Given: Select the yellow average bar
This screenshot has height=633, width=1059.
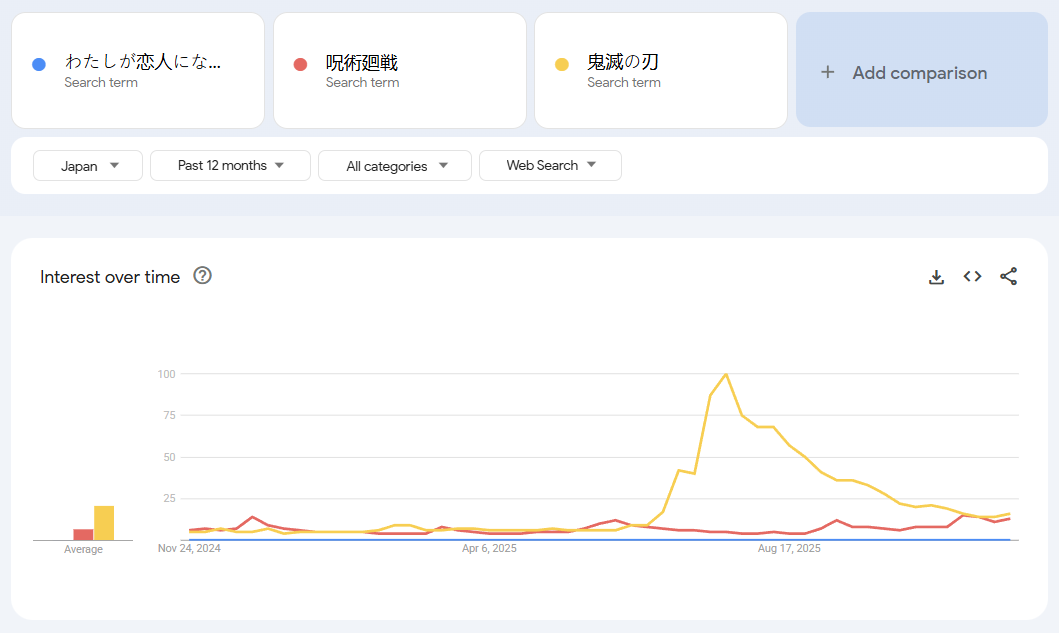Looking at the screenshot, I should click(104, 523).
